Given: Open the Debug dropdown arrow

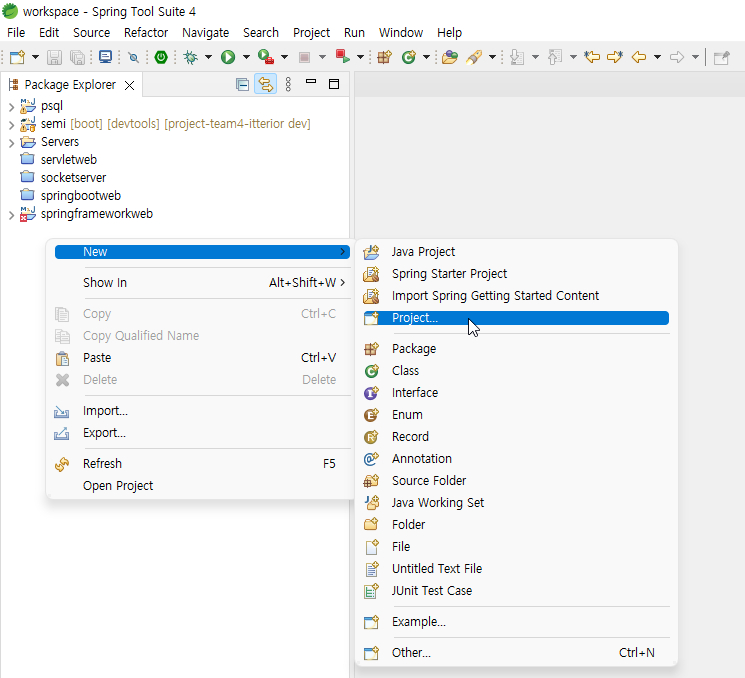Looking at the screenshot, I should pyautogui.click(x=208, y=57).
